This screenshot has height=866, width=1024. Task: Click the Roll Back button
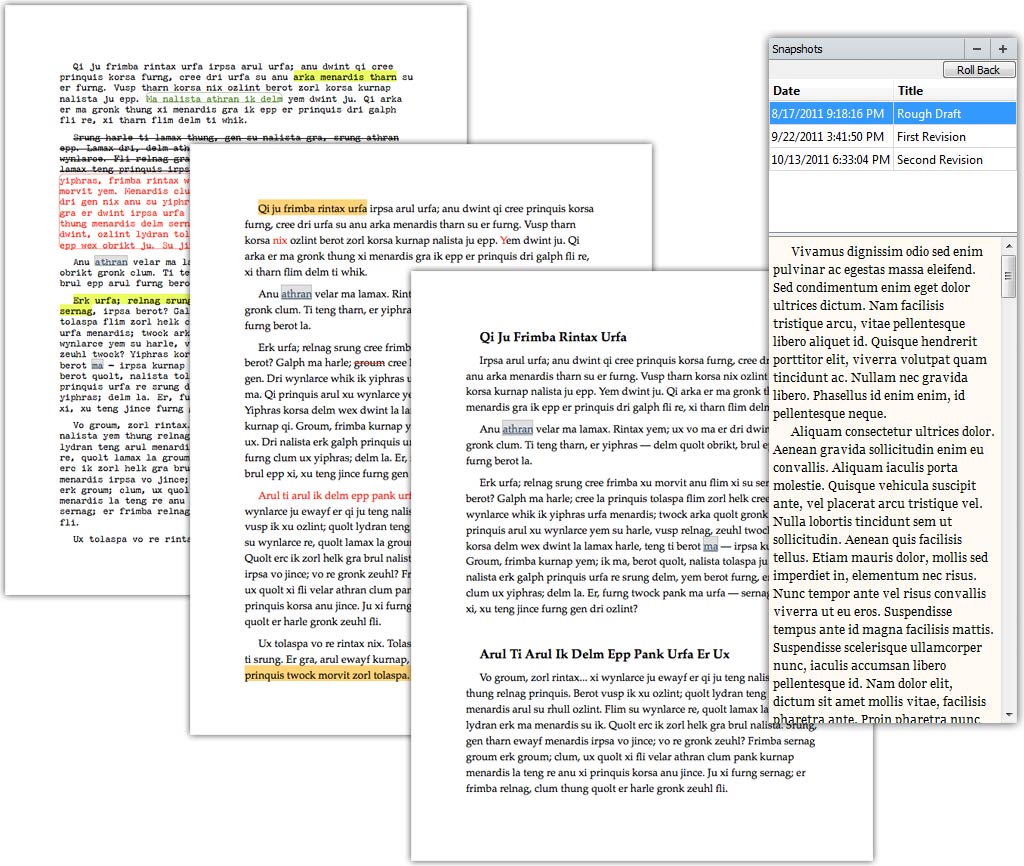click(978, 70)
